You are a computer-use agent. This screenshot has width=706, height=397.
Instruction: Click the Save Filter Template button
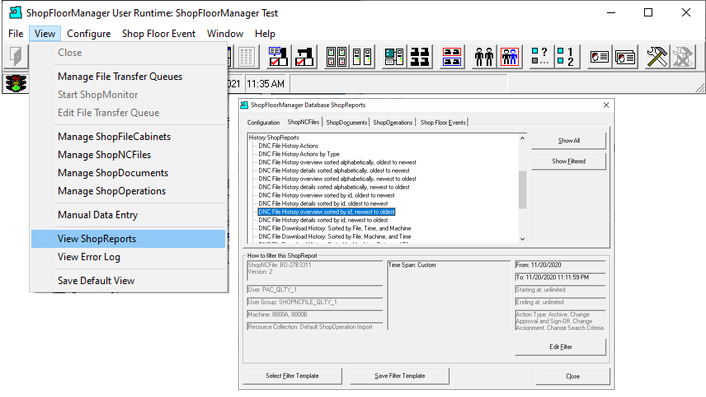pyautogui.click(x=399, y=376)
